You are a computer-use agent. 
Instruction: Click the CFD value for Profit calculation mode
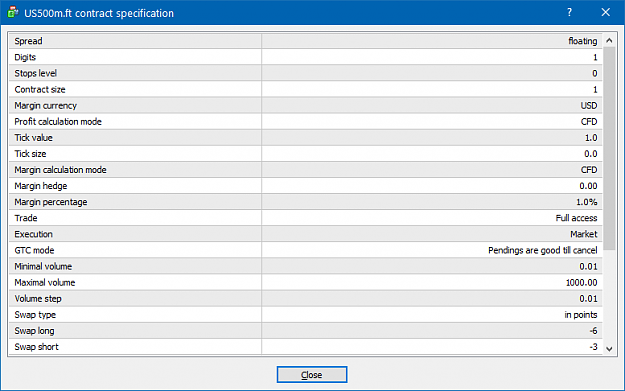[589, 122]
